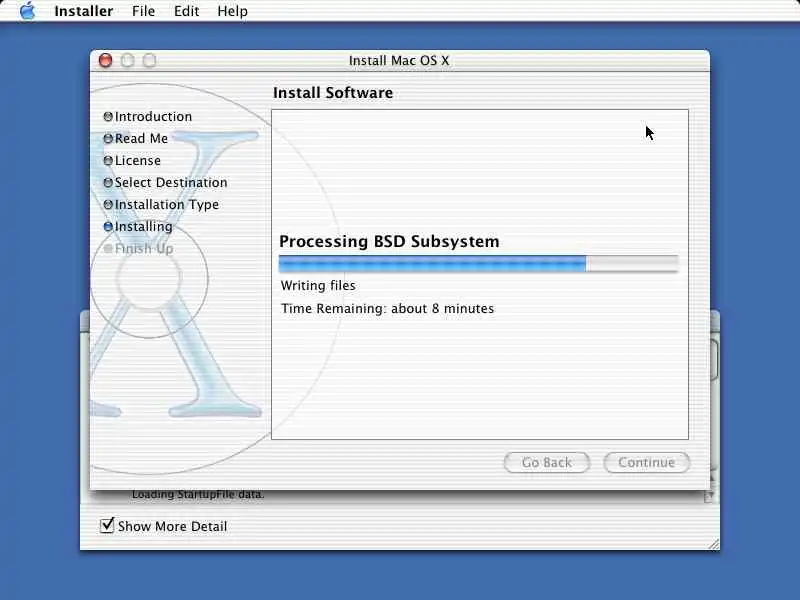Open the Help menu
The image size is (800, 600).
pyautogui.click(x=232, y=11)
